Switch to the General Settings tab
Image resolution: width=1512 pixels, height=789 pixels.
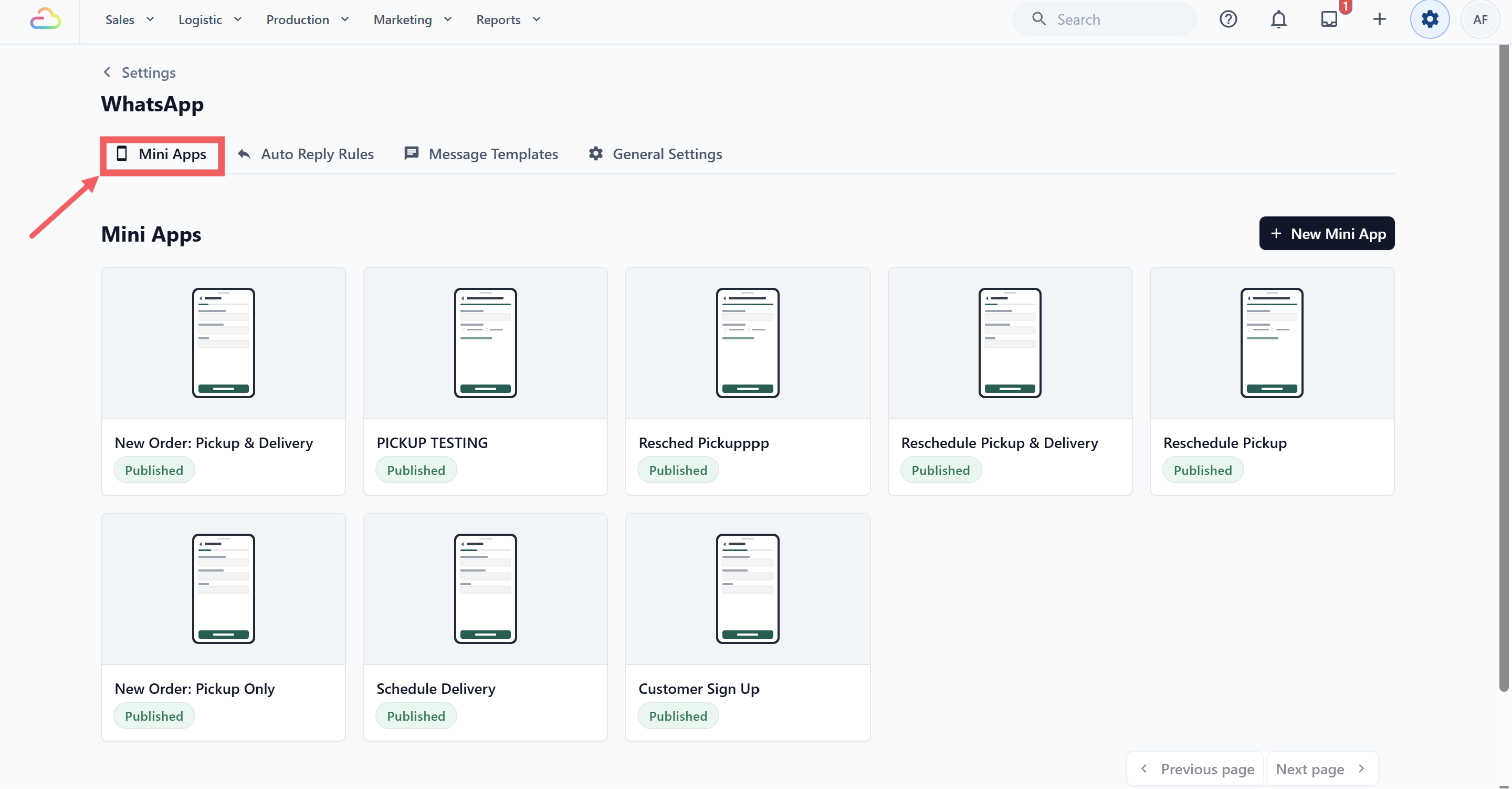[656, 154]
